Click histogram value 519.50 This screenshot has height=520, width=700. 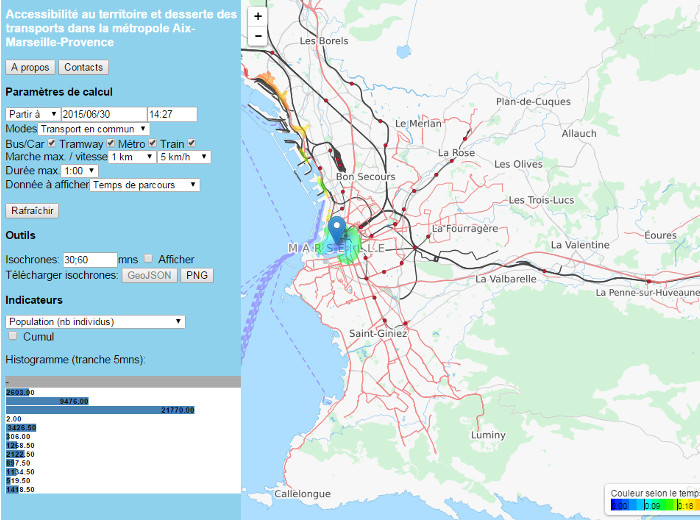tap(18, 481)
